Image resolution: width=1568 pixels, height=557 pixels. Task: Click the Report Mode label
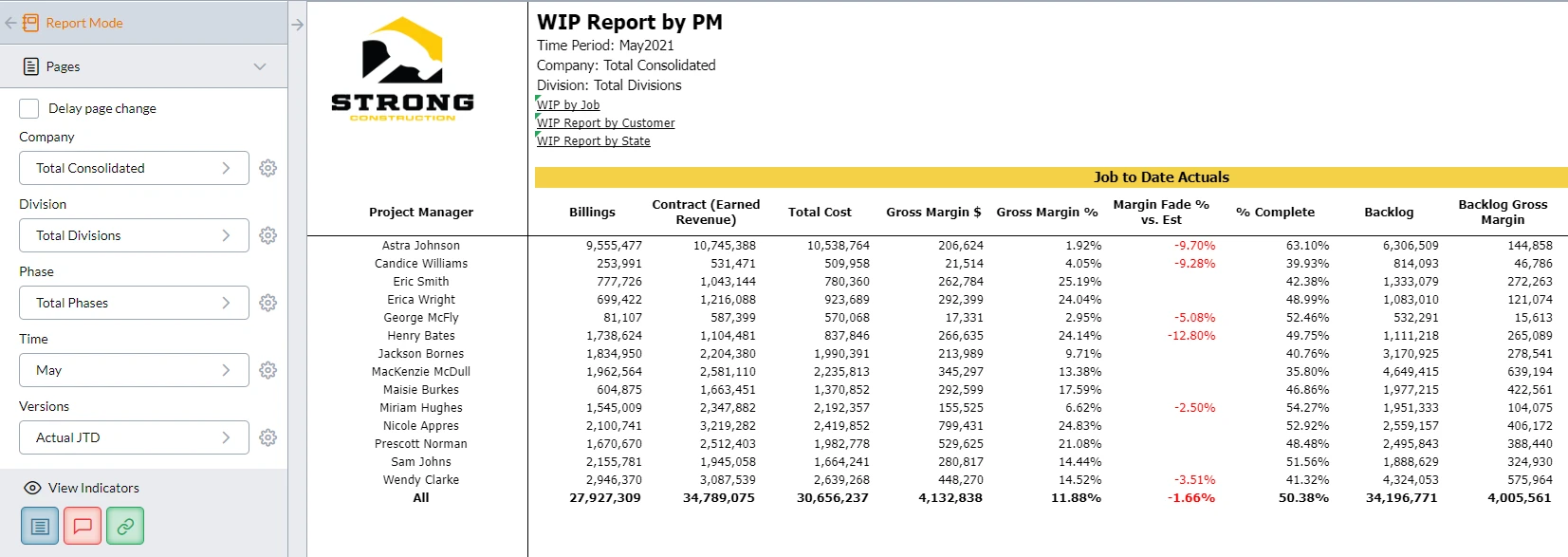tap(84, 23)
